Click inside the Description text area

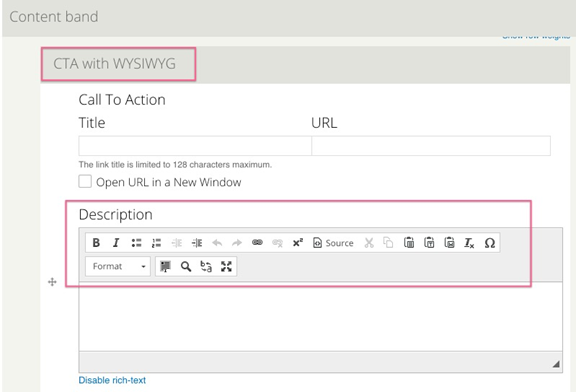tap(320, 317)
